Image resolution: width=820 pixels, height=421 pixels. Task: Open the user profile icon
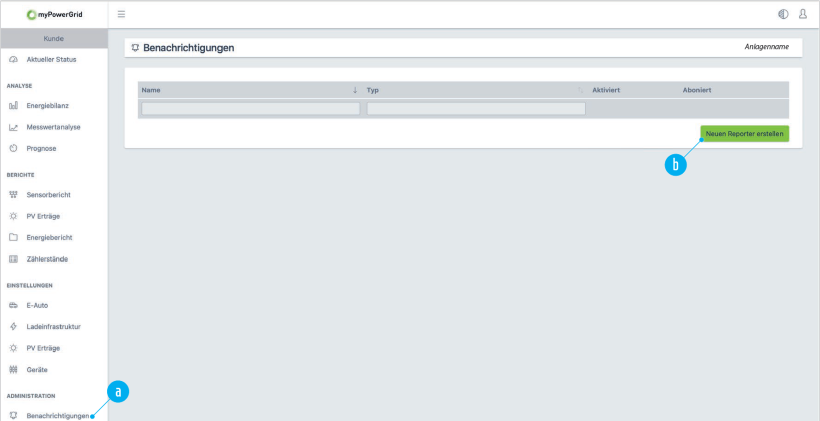tap(802, 14)
